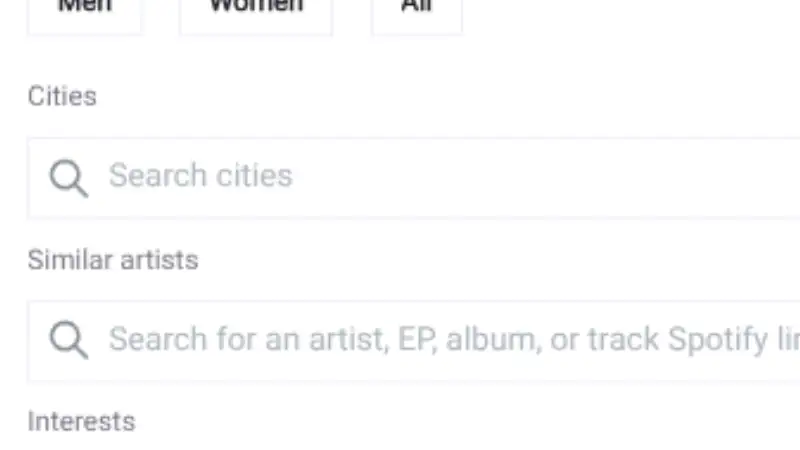Choose the All gender option

(416, 12)
